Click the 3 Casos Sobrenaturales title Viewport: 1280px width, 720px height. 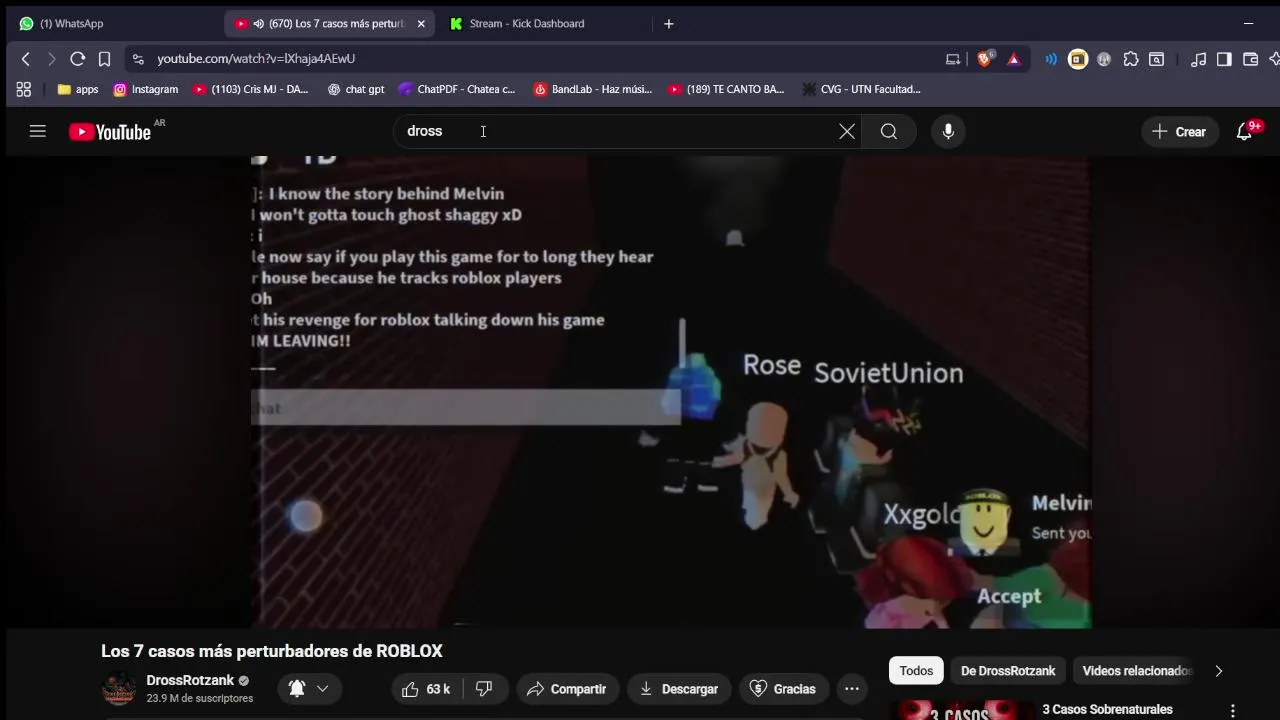1107,709
